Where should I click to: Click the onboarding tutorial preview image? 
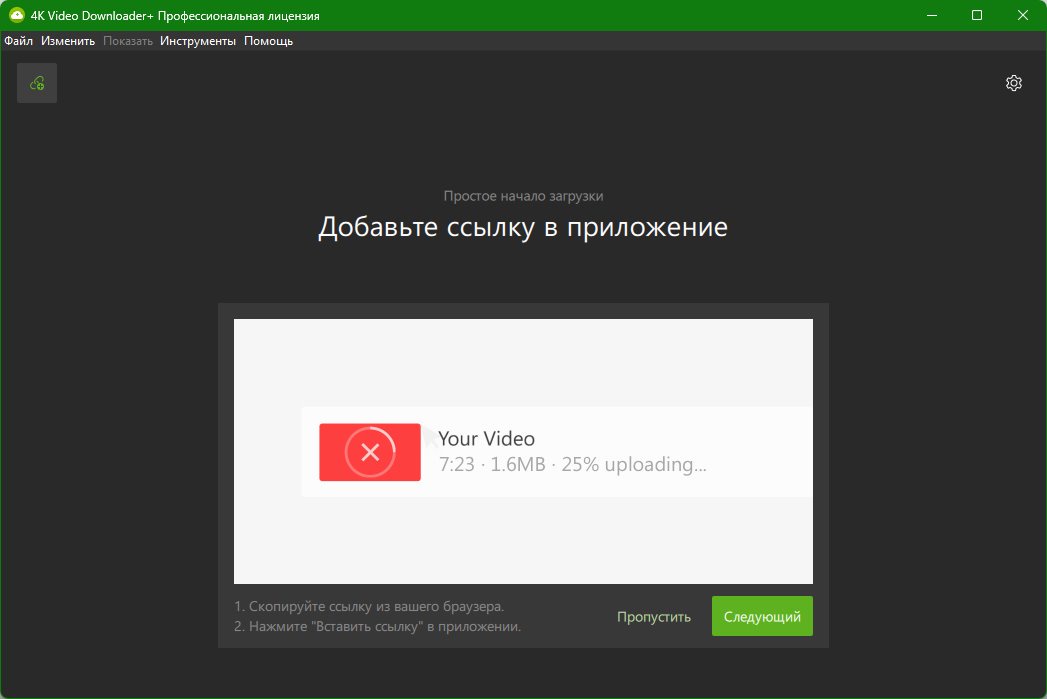tap(523, 451)
